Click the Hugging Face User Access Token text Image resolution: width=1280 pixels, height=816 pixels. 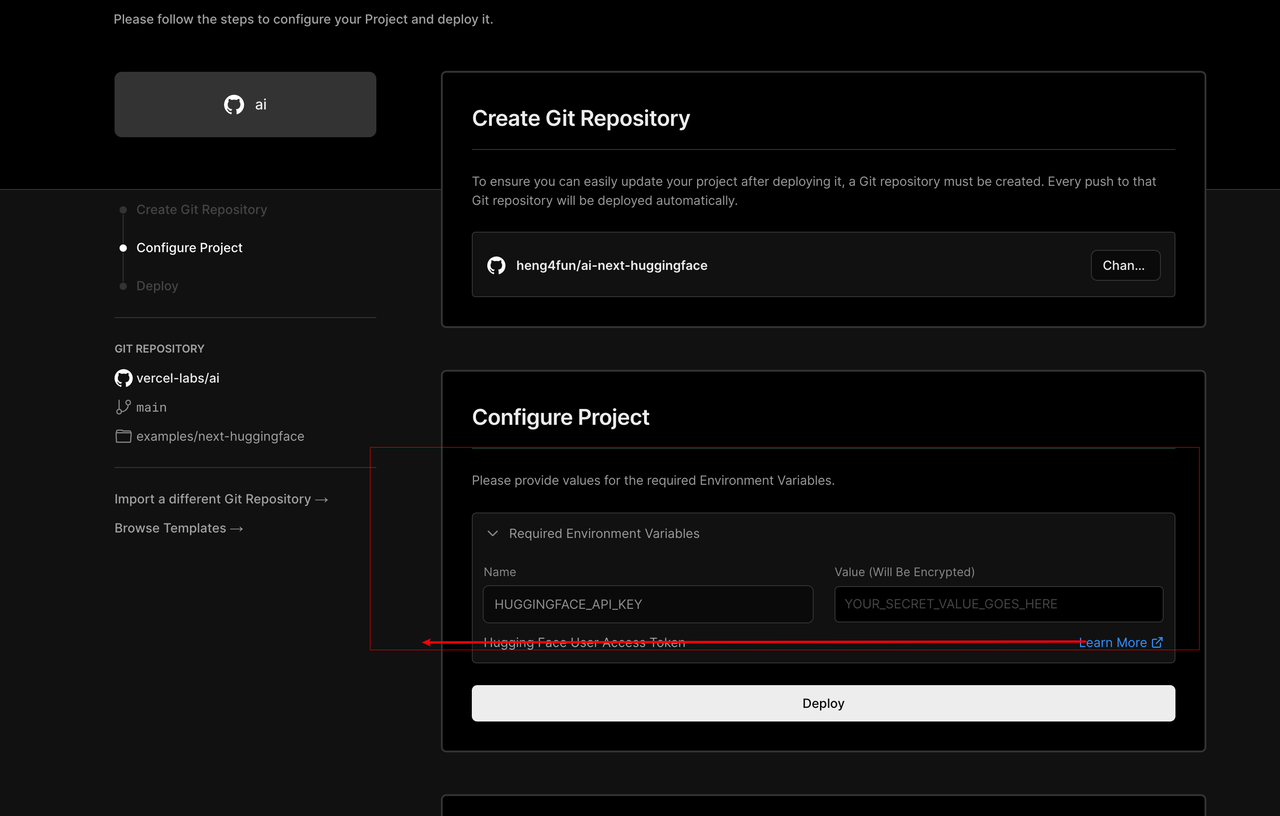click(x=584, y=642)
